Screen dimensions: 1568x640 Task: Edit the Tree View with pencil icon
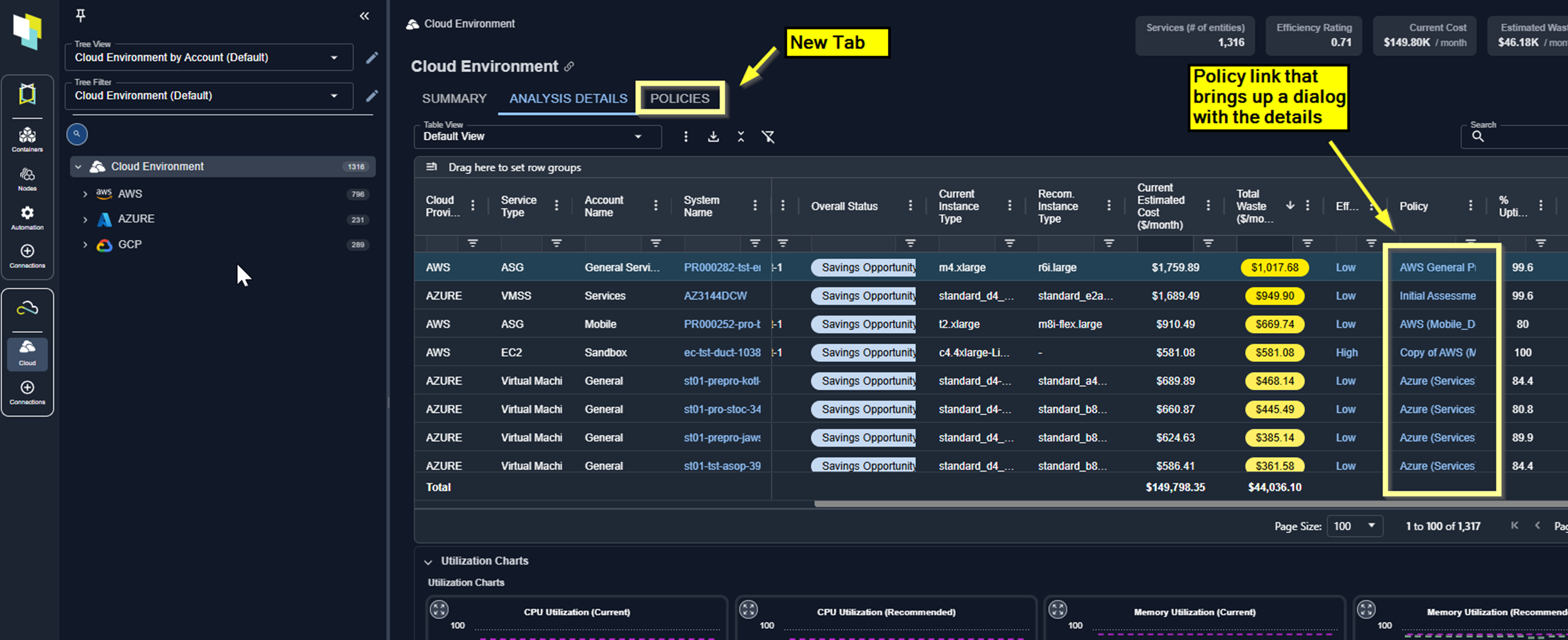tap(372, 58)
